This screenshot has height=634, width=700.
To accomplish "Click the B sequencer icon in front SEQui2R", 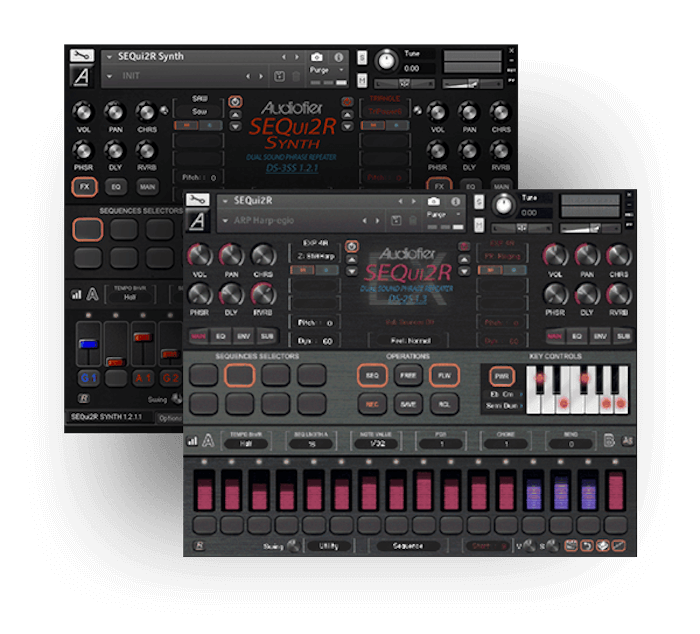I will (x=609, y=441).
